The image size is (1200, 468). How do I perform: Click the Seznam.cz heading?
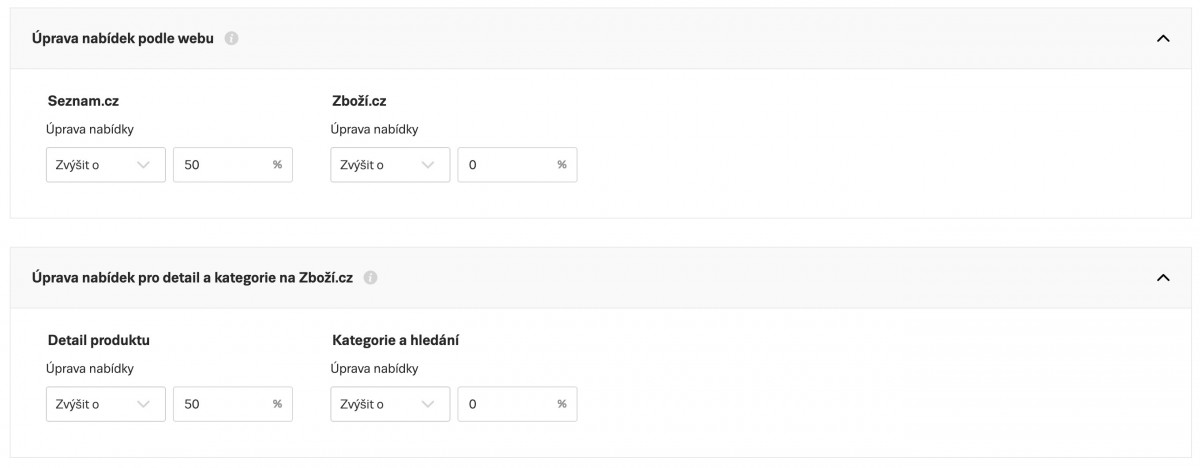click(83, 101)
